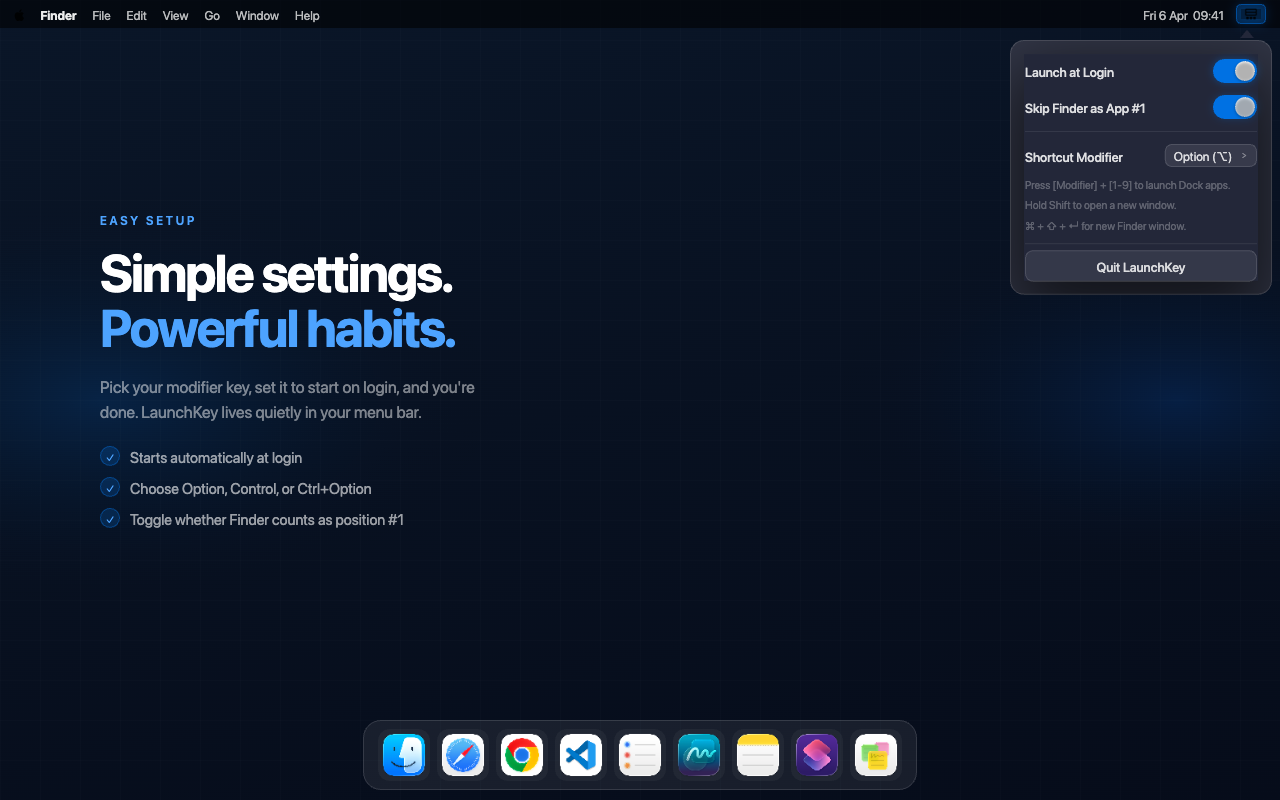
Task: Launch Visual Studio Code from the Dock
Action: click(x=581, y=755)
